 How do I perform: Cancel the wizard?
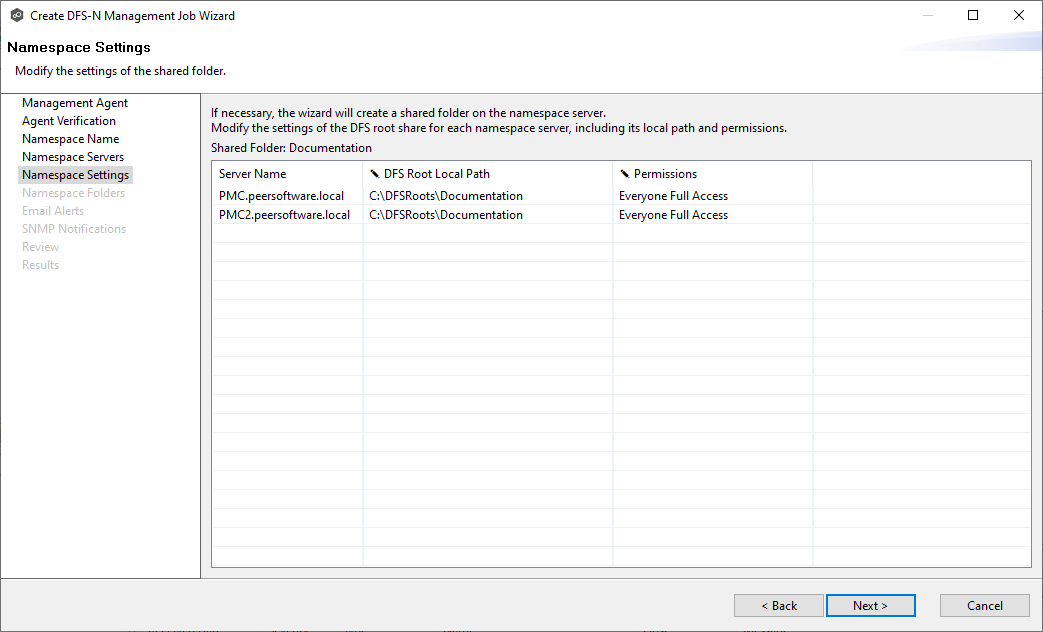(984, 605)
